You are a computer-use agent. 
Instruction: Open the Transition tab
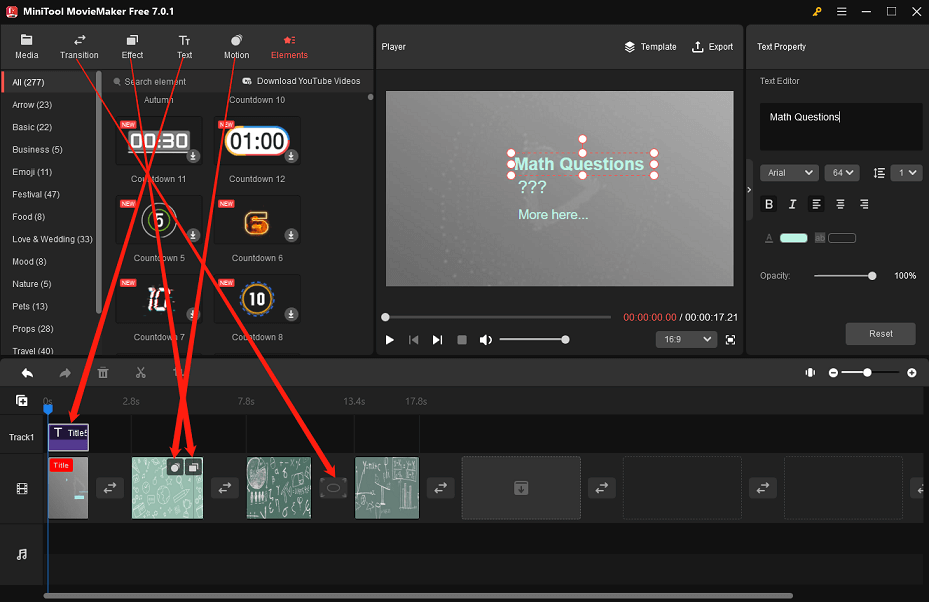coord(79,47)
